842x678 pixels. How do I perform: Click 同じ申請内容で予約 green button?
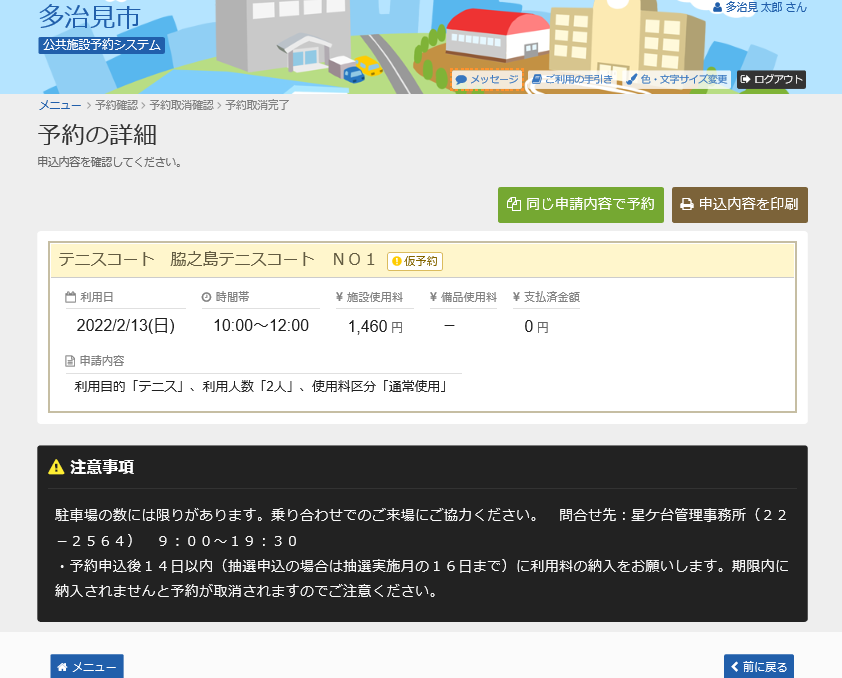[580, 205]
